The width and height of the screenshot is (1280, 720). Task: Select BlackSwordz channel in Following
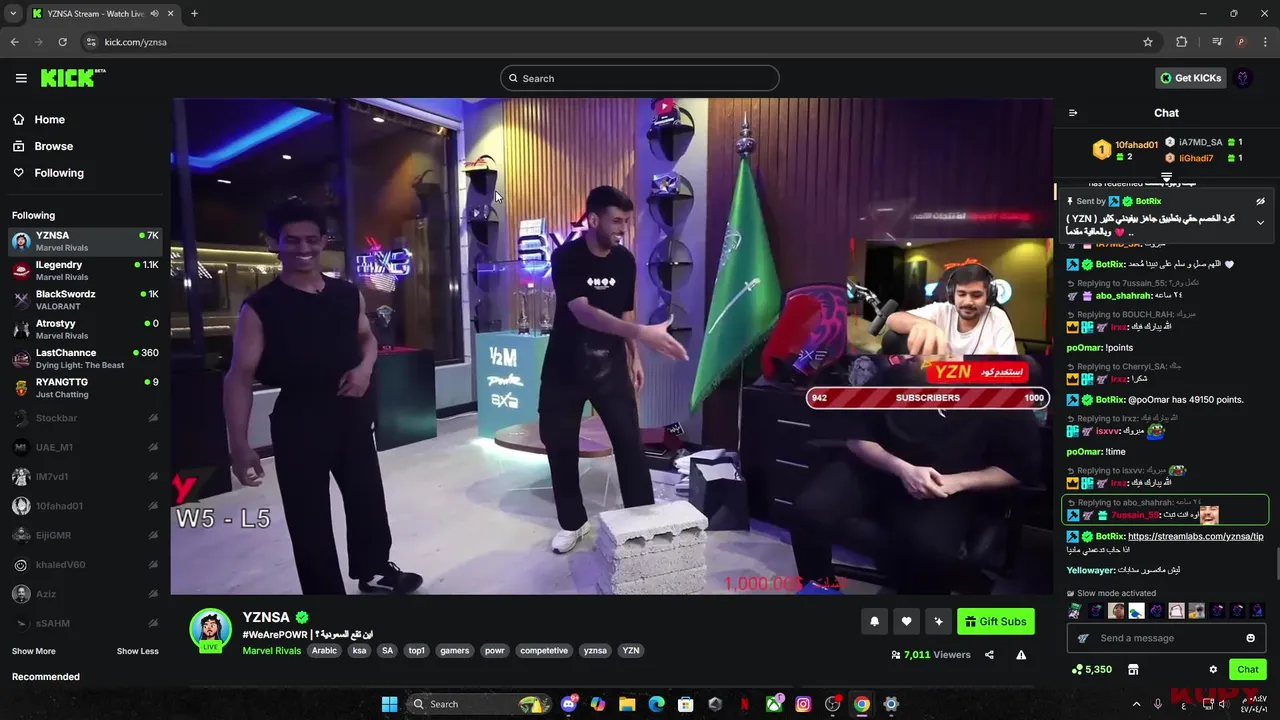(x=85, y=300)
